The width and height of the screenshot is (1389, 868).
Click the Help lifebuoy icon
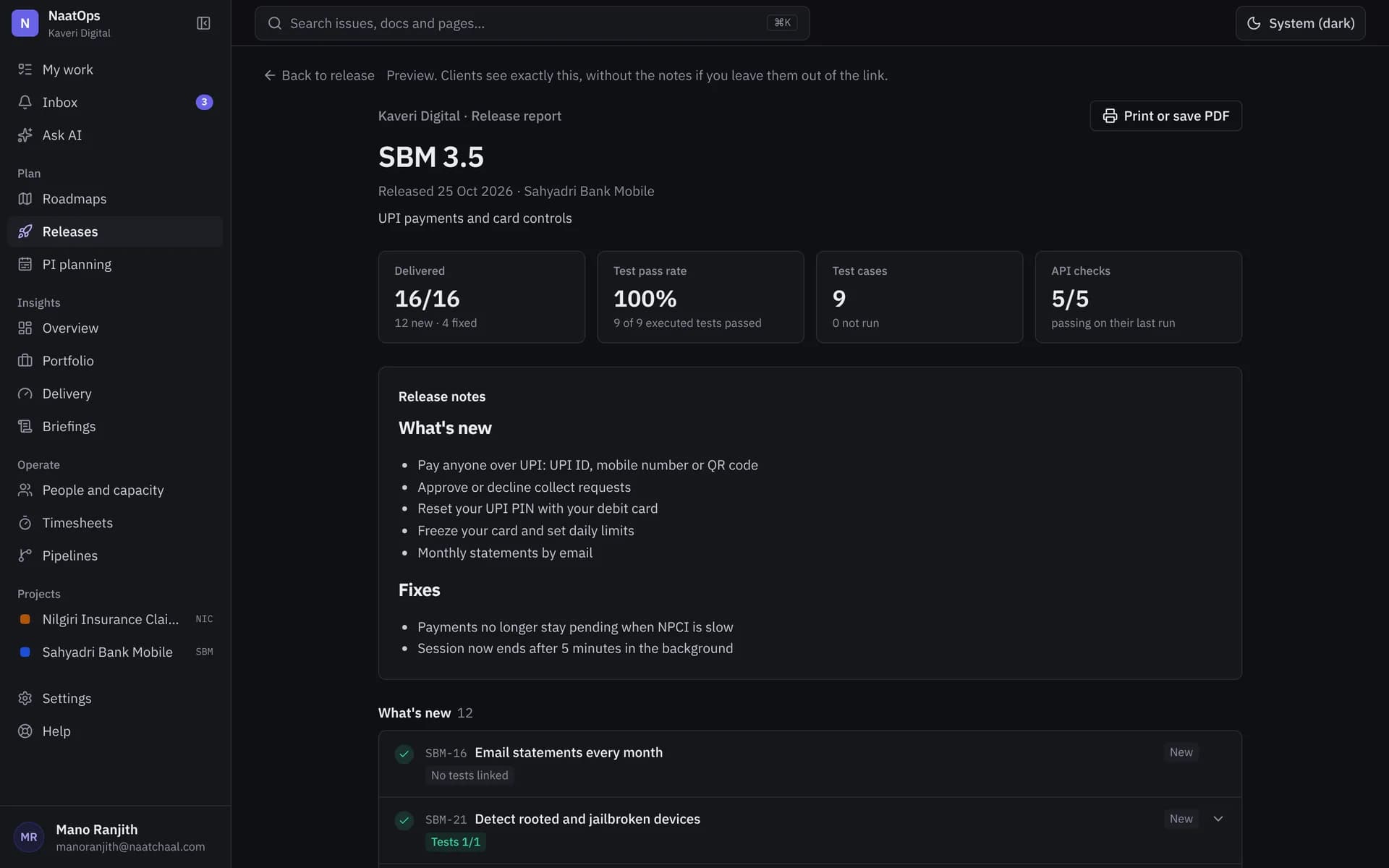25,731
